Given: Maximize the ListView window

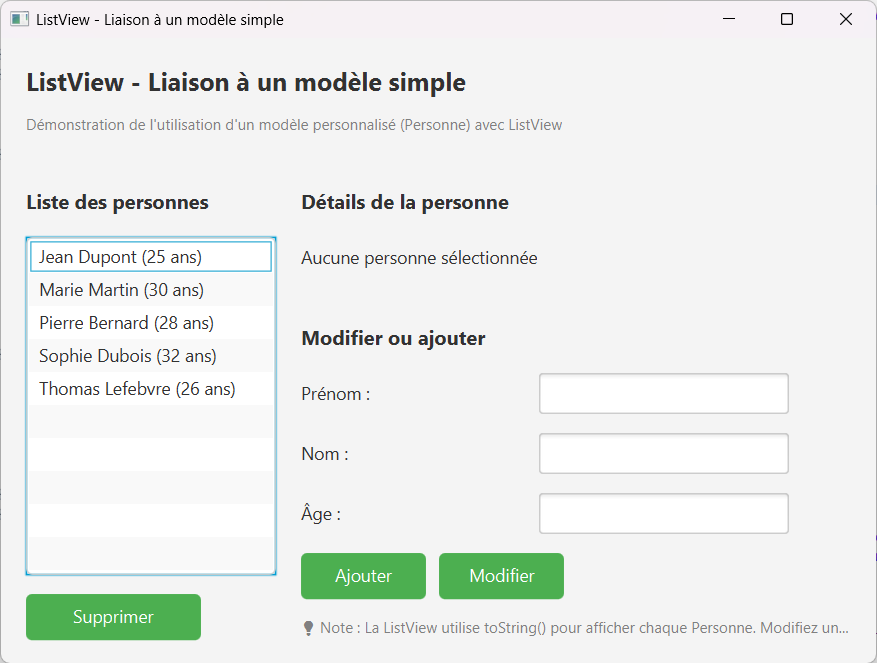Looking at the screenshot, I should tap(786, 18).
